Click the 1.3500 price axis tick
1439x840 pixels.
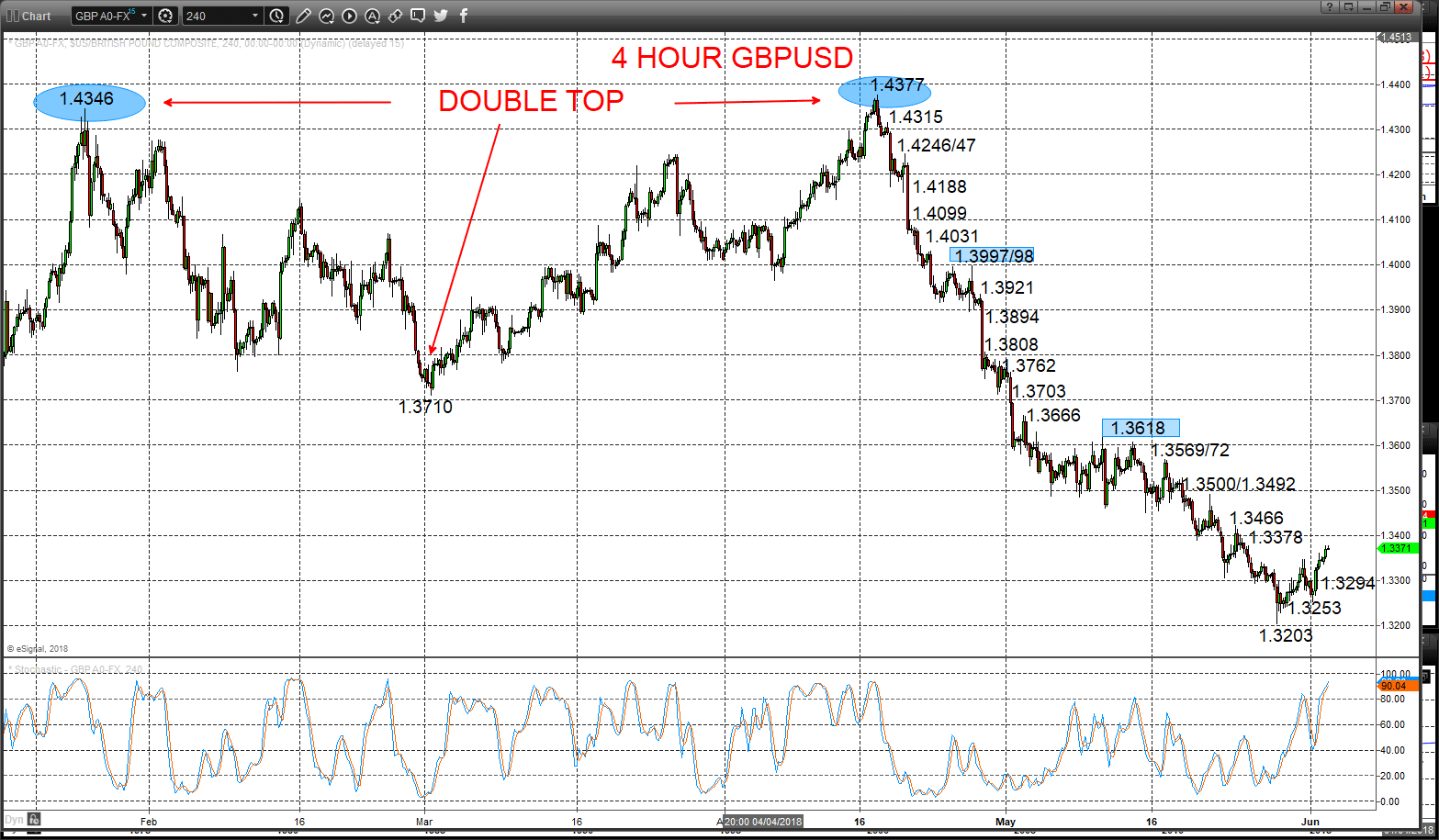click(x=1397, y=490)
